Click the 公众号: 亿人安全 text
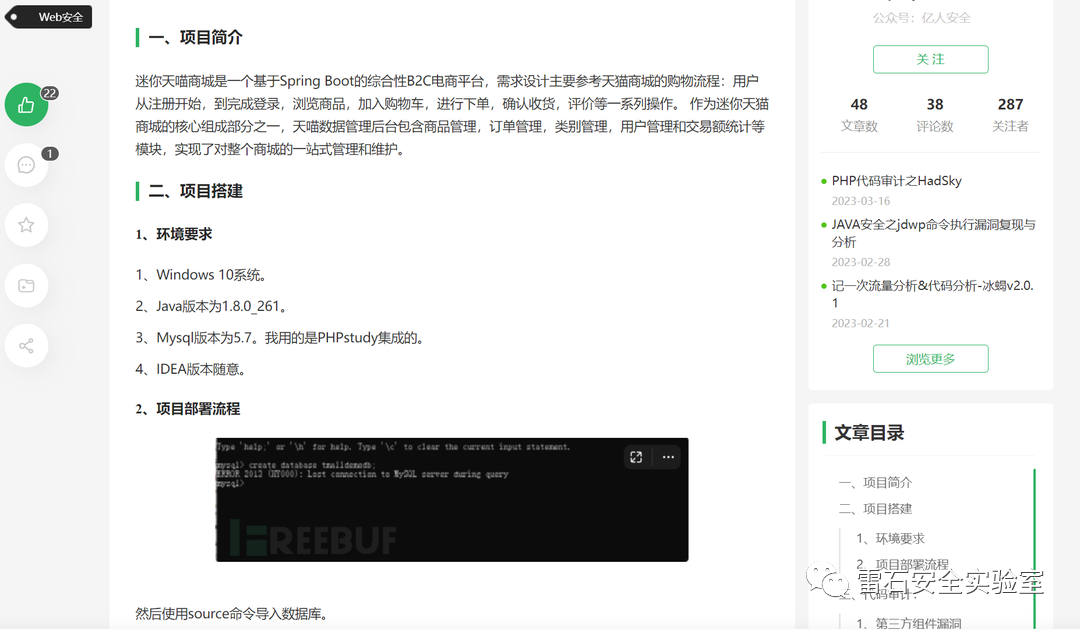 tap(922, 18)
